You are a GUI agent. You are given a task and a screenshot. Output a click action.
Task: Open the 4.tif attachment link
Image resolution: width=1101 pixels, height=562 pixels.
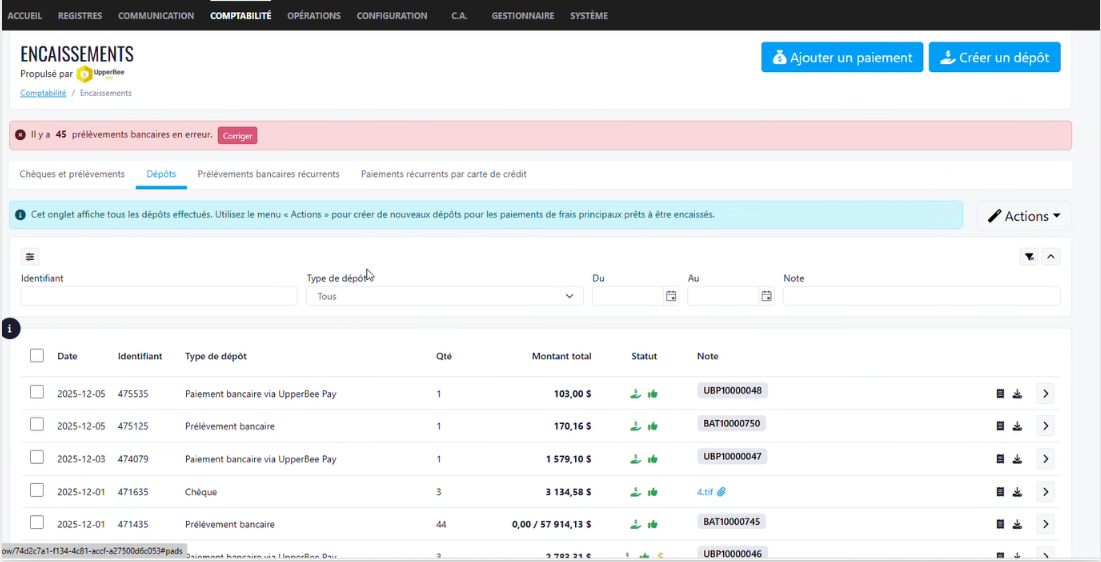tap(705, 492)
